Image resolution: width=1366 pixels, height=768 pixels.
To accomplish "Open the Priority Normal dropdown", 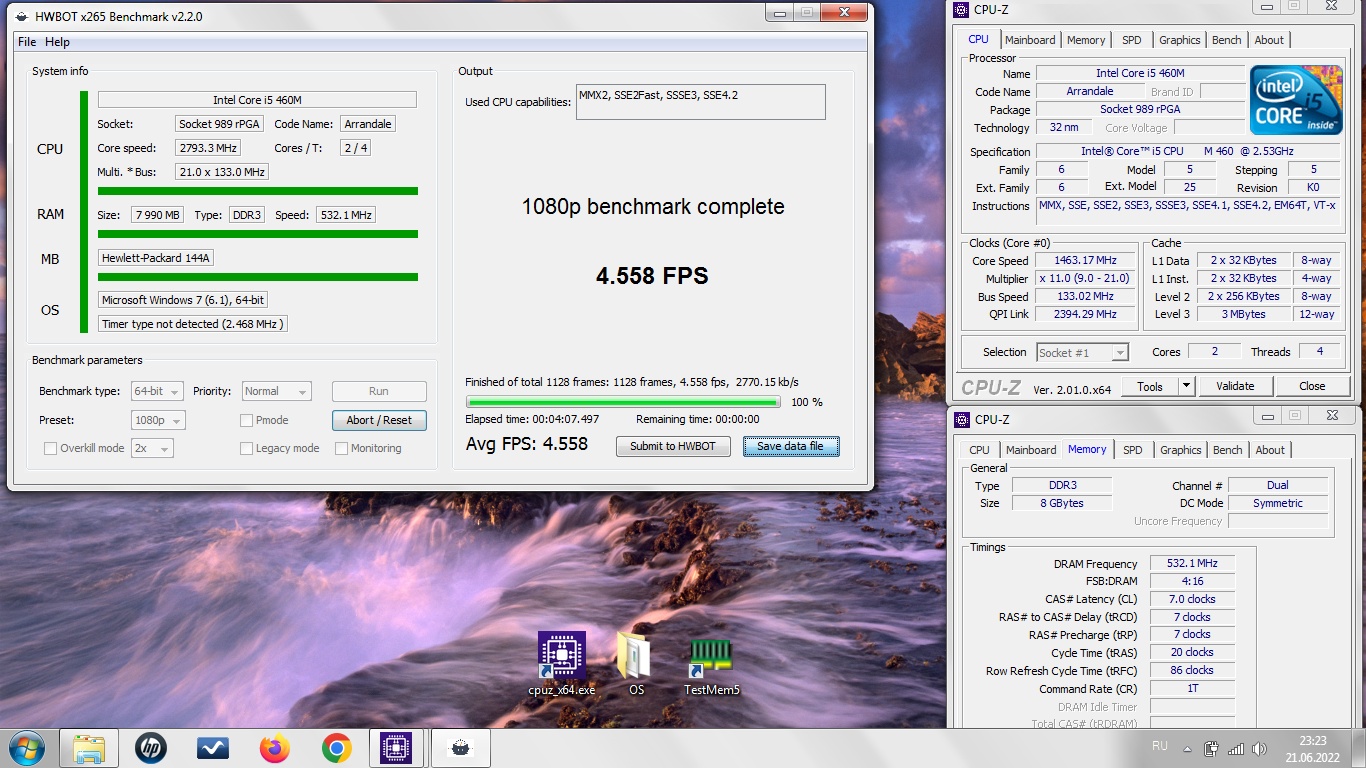I will (276, 392).
